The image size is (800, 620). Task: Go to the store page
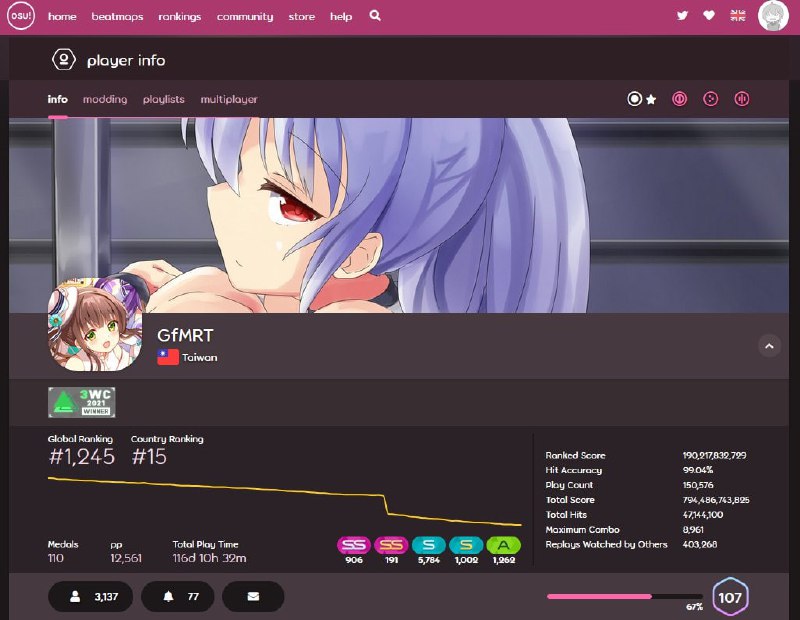[302, 16]
